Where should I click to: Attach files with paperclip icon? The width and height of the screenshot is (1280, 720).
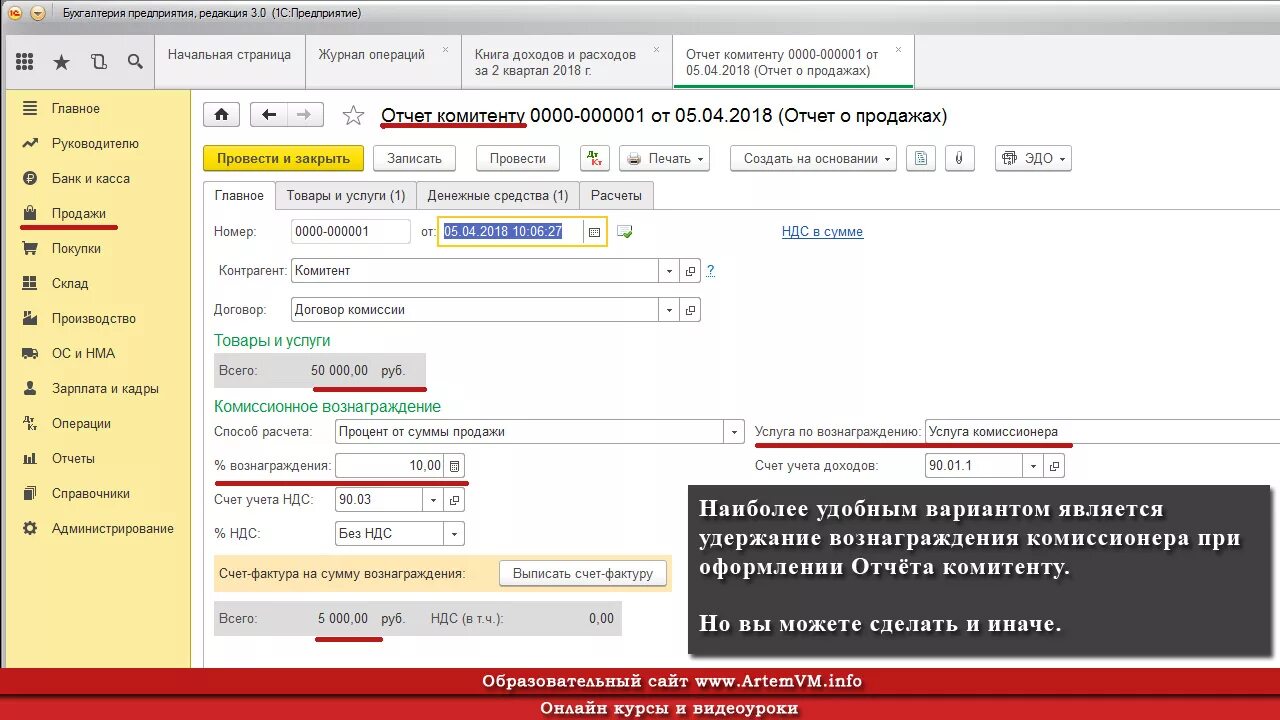click(x=959, y=158)
